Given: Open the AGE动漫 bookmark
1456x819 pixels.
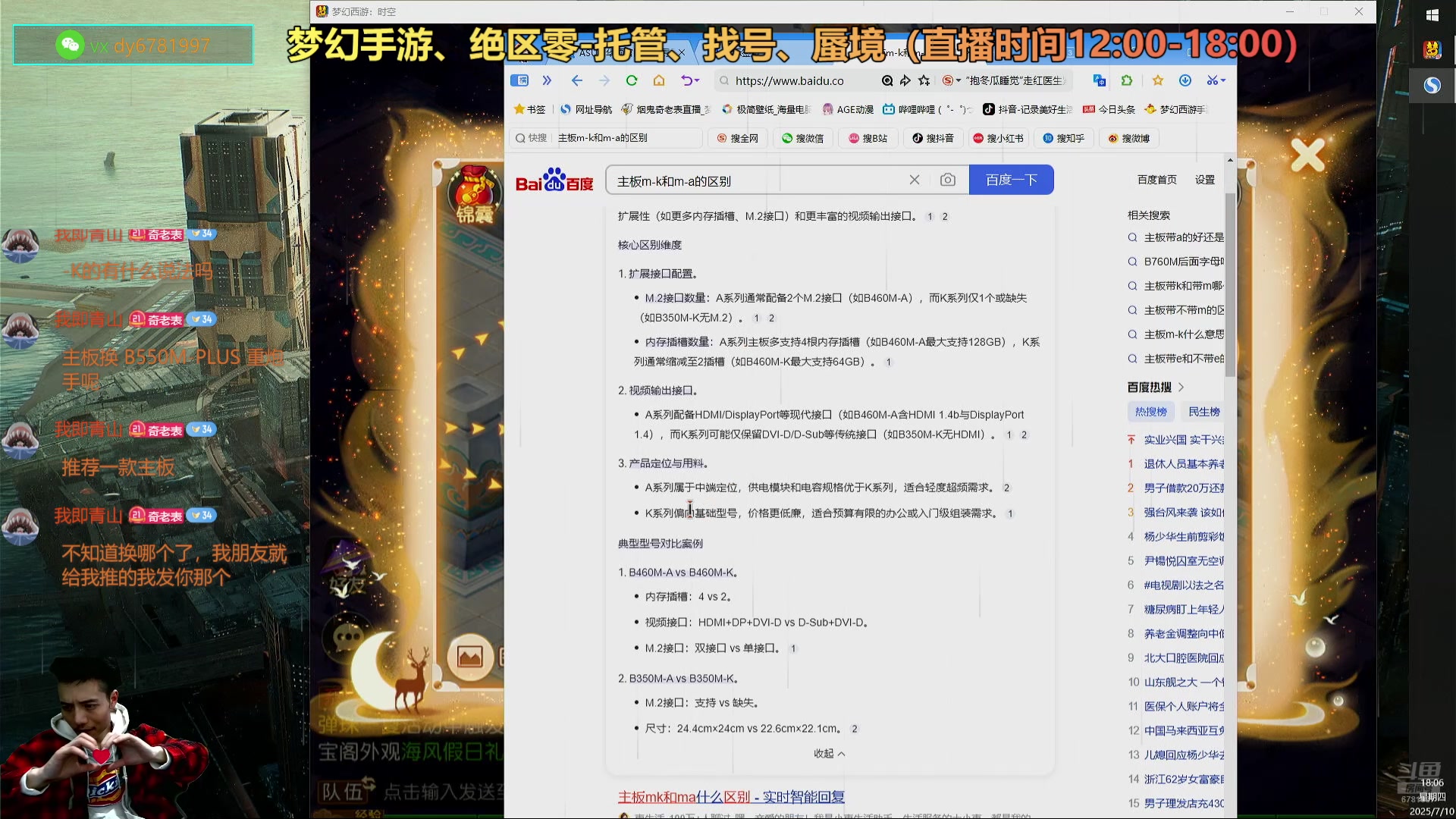Looking at the screenshot, I should point(848,109).
